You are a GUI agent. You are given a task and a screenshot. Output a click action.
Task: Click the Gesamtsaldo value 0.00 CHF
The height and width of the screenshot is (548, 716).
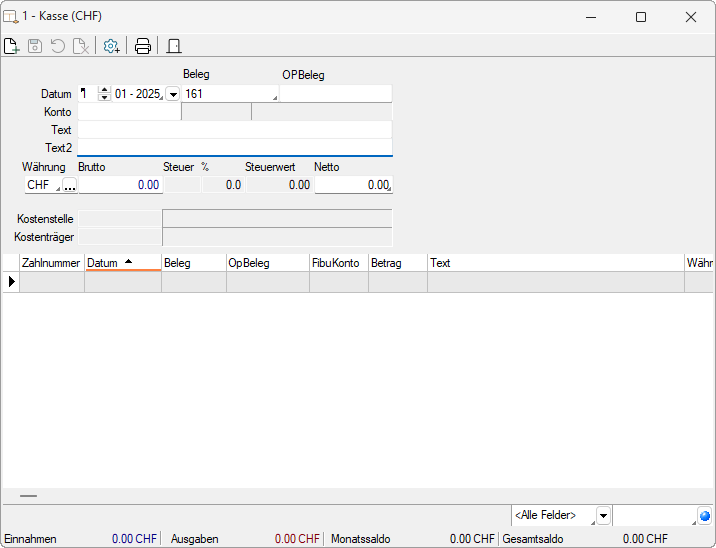pos(645,539)
